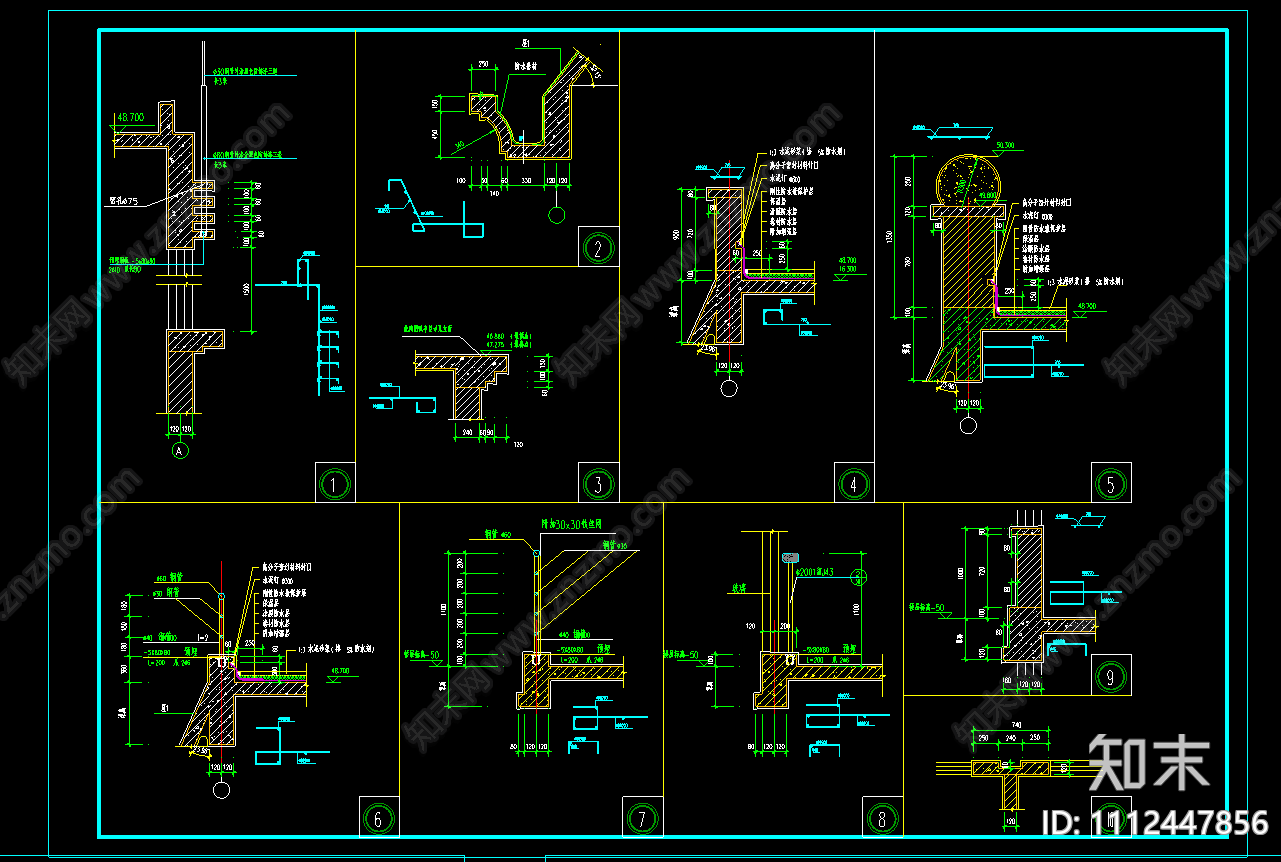The image size is (1281, 862).
Task: Select the 1000 vertical dimension in detail 9
Action: point(960,575)
